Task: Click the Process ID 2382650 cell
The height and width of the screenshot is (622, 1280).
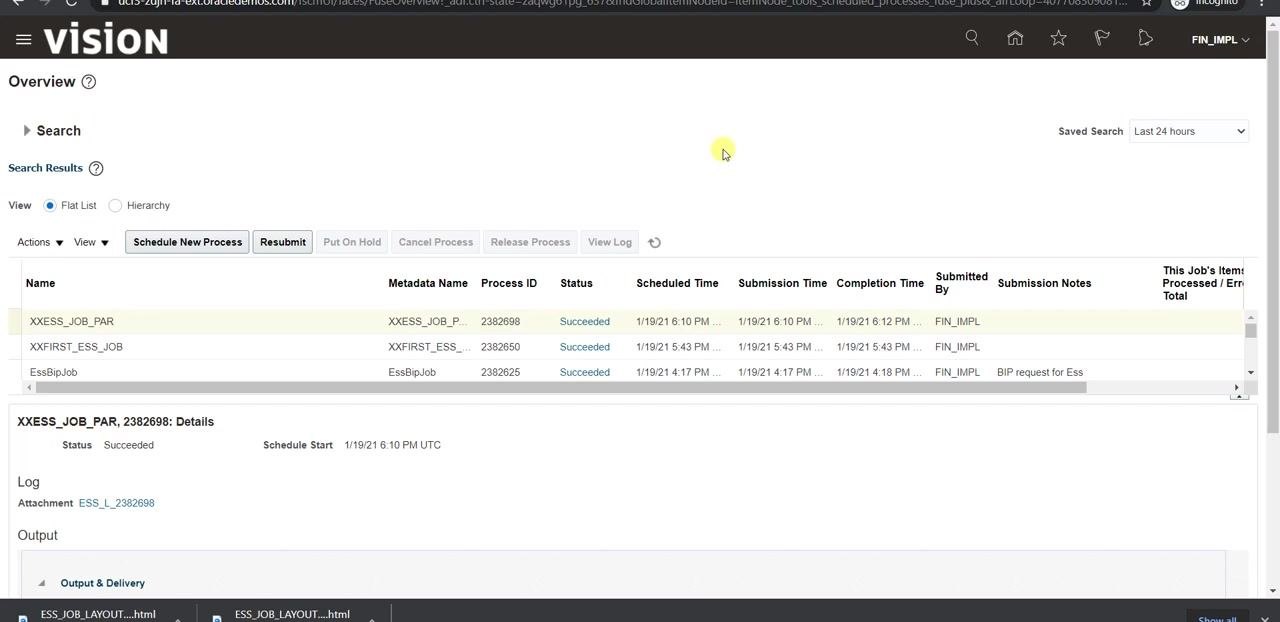Action: 500,347
